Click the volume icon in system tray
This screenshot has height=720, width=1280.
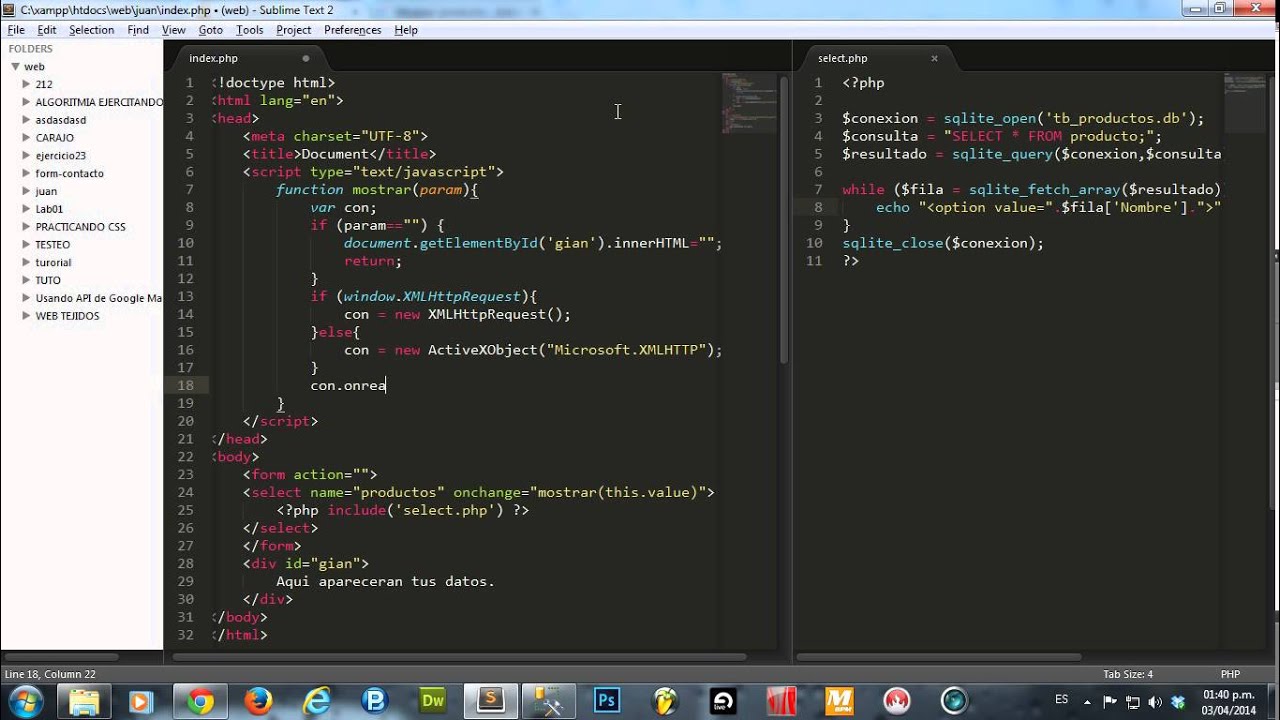1155,701
